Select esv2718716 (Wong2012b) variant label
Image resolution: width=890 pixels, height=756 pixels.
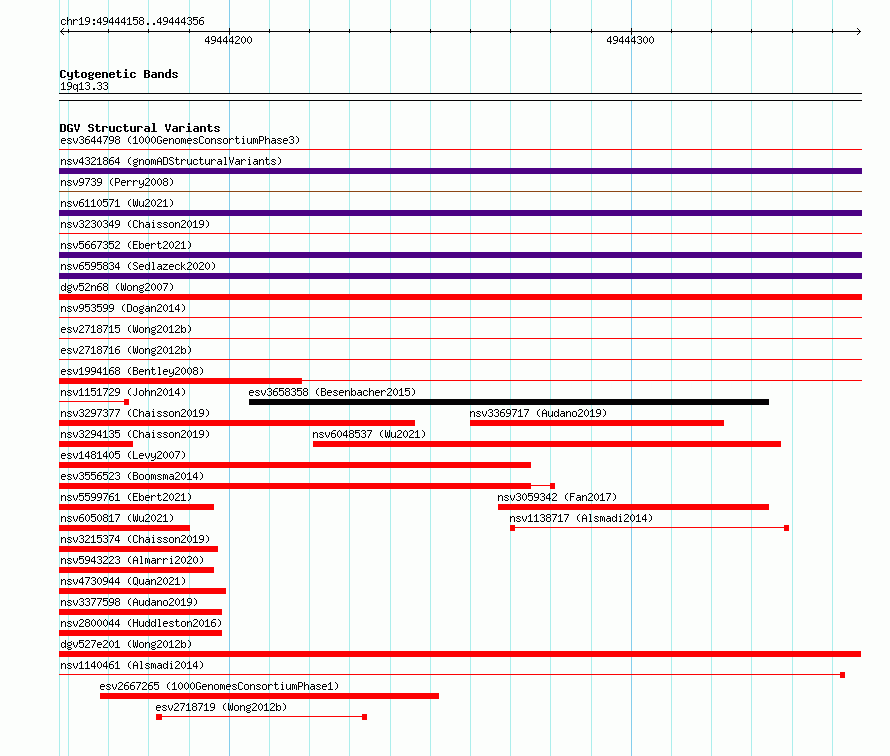tap(126, 350)
